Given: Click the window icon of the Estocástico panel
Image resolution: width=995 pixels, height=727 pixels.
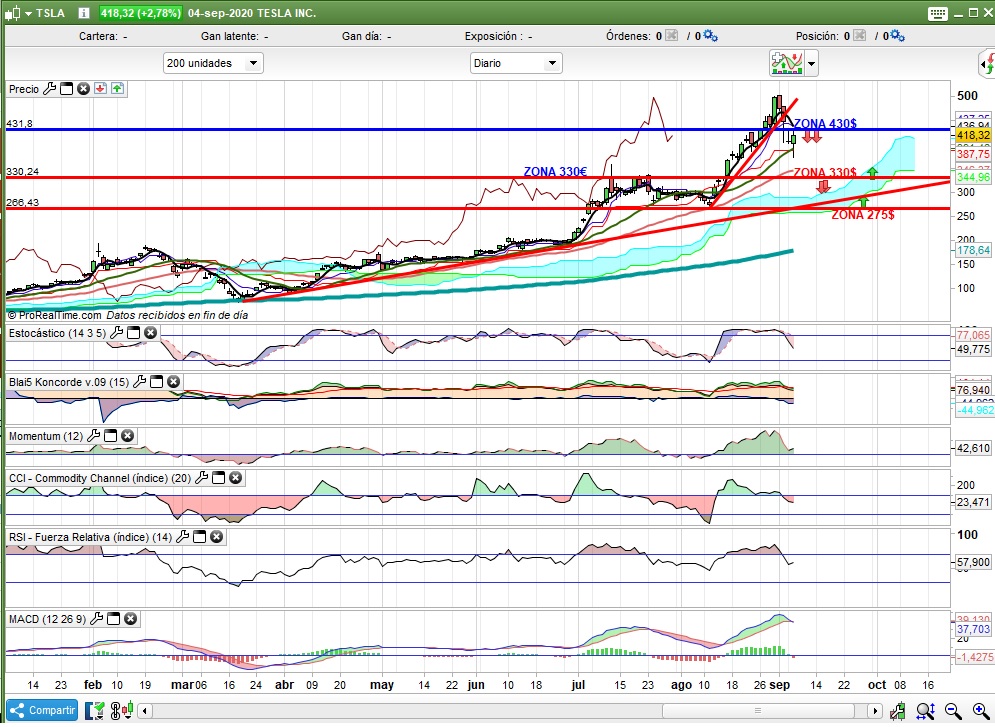Looking at the screenshot, I should pos(133,332).
